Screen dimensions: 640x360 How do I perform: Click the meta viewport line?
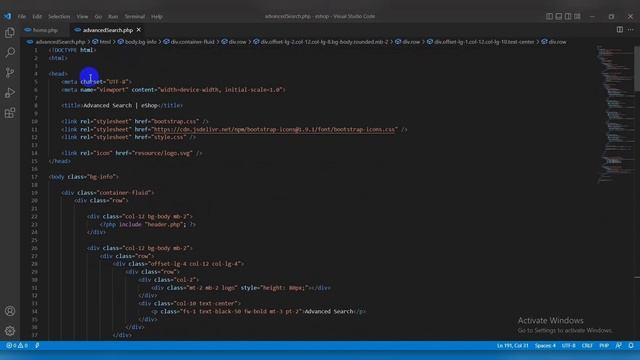tap(173, 90)
